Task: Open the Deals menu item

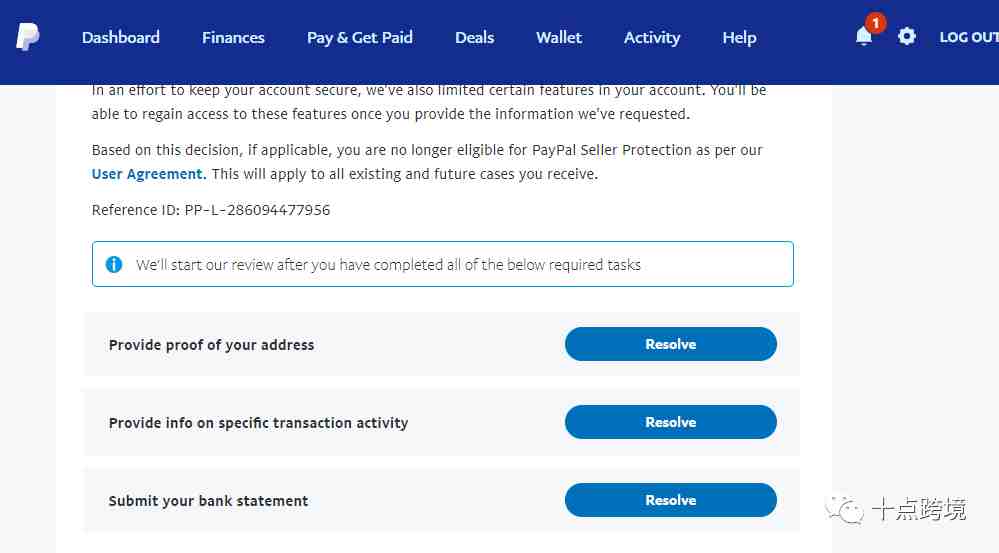Action: click(475, 38)
